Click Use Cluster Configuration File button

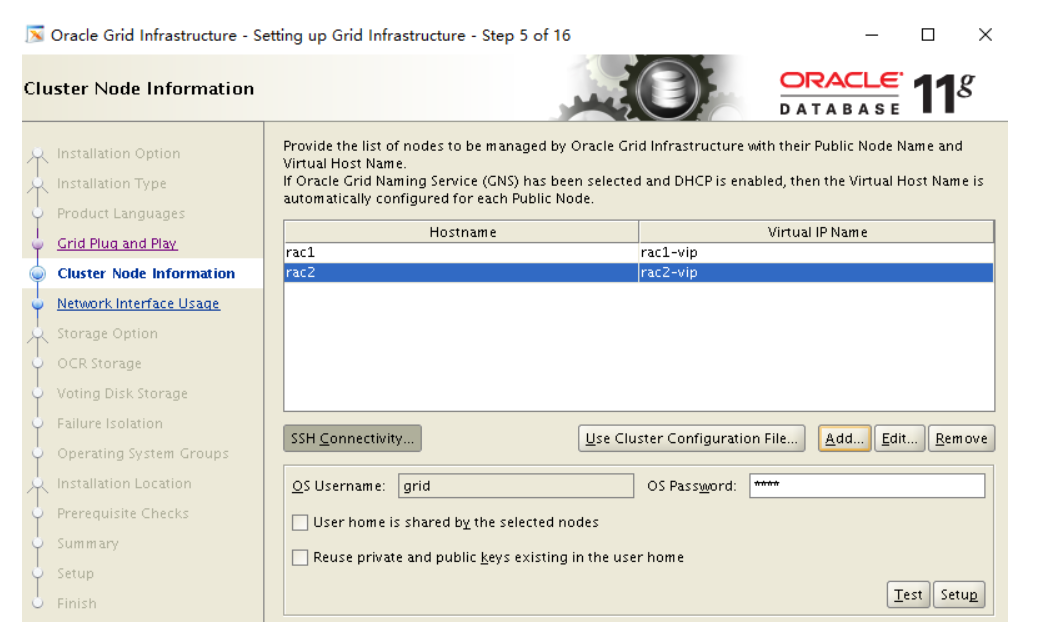click(x=691, y=439)
